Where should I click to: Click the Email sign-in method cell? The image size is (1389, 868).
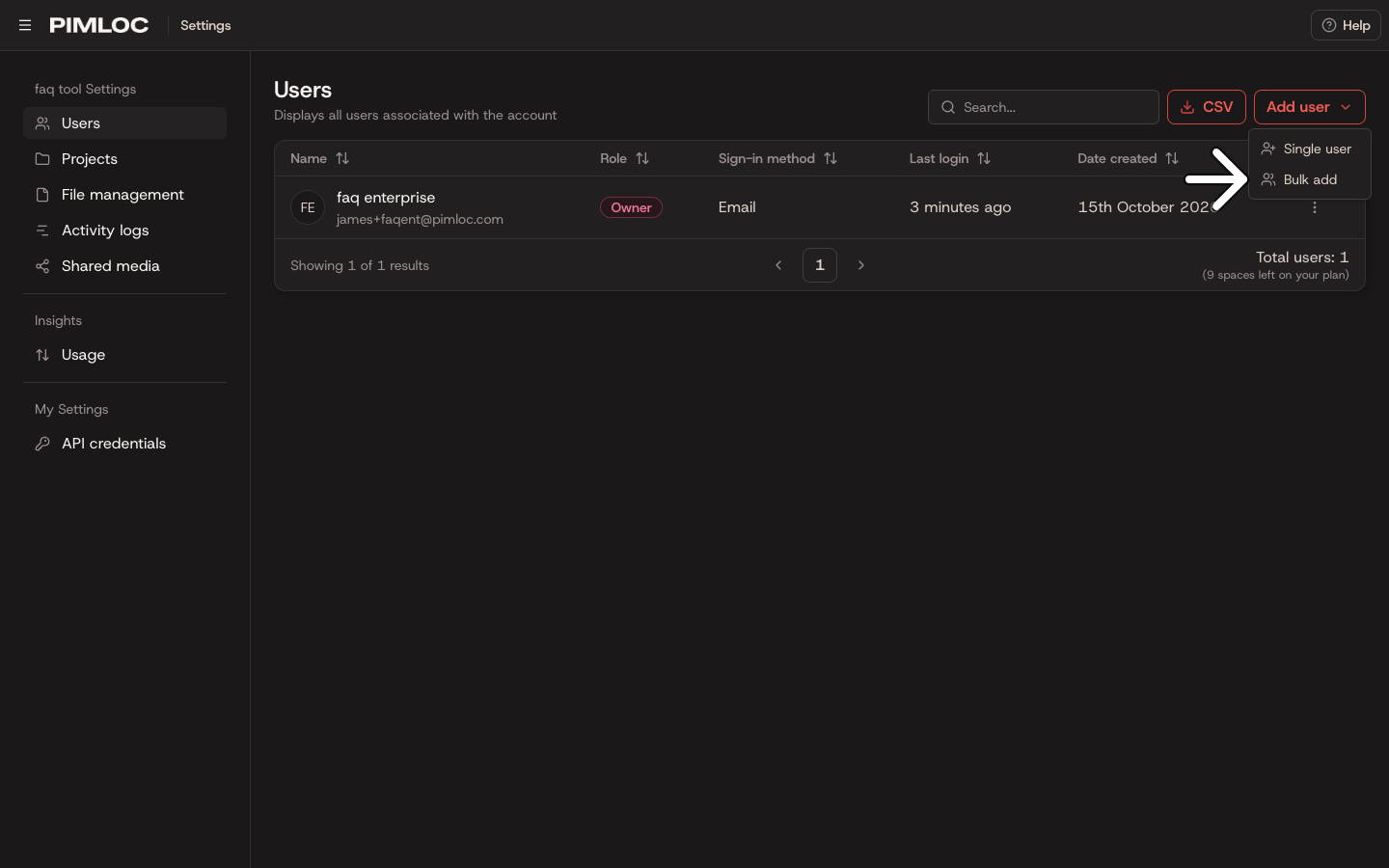(x=737, y=207)
